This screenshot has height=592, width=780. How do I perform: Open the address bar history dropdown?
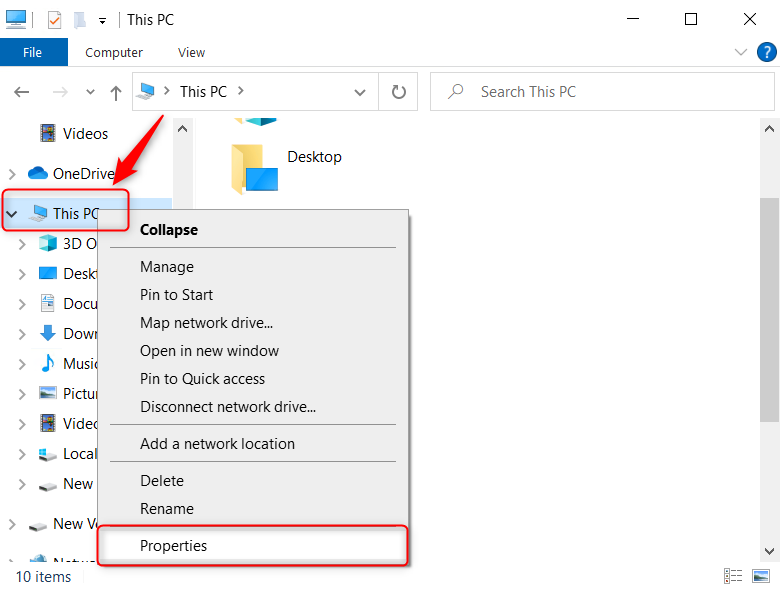[x=360, y=93]
